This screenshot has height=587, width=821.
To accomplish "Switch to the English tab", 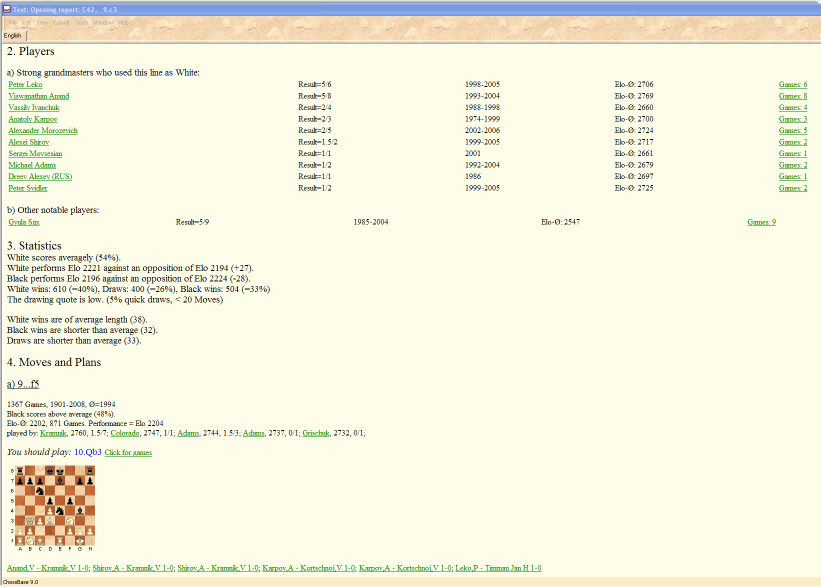I will [x=13, y=36].
